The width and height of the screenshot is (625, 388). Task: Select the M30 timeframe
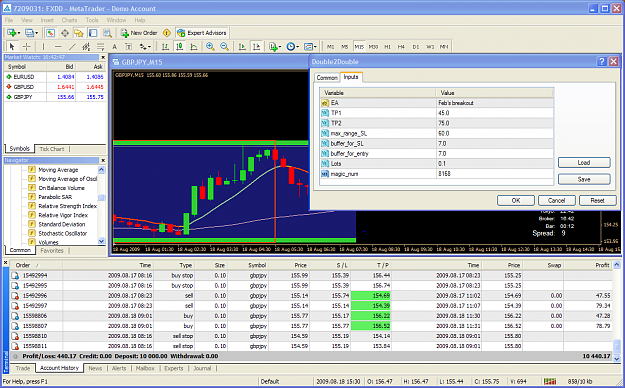(373, 47)
